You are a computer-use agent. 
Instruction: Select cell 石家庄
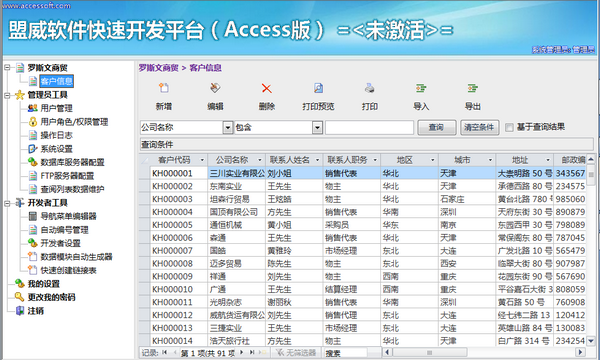(467, 199)
